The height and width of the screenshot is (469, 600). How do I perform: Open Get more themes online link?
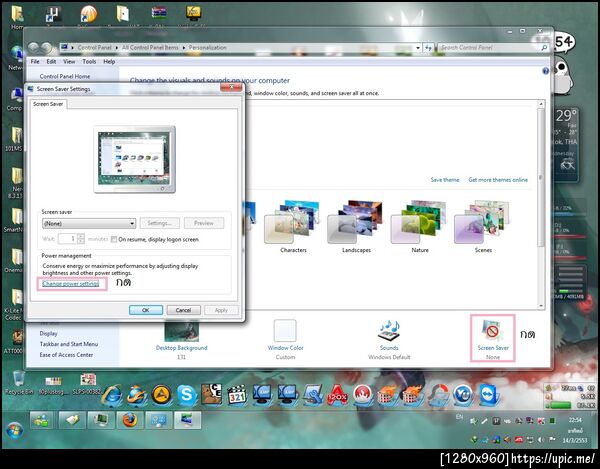498,180
